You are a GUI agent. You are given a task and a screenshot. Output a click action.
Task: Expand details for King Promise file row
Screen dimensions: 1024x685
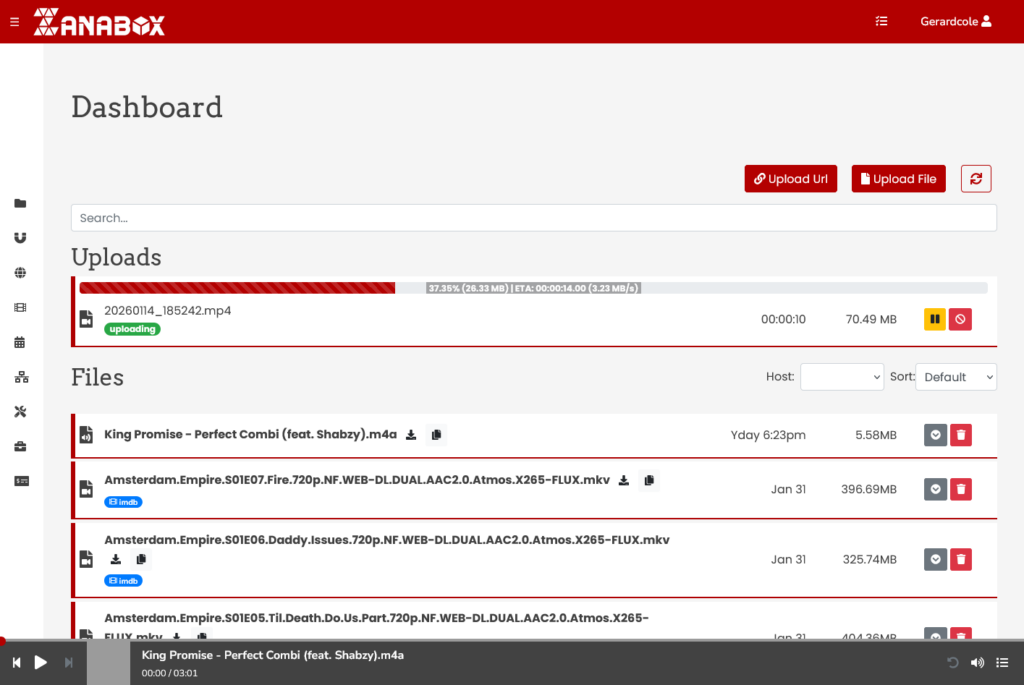point(934,434)
